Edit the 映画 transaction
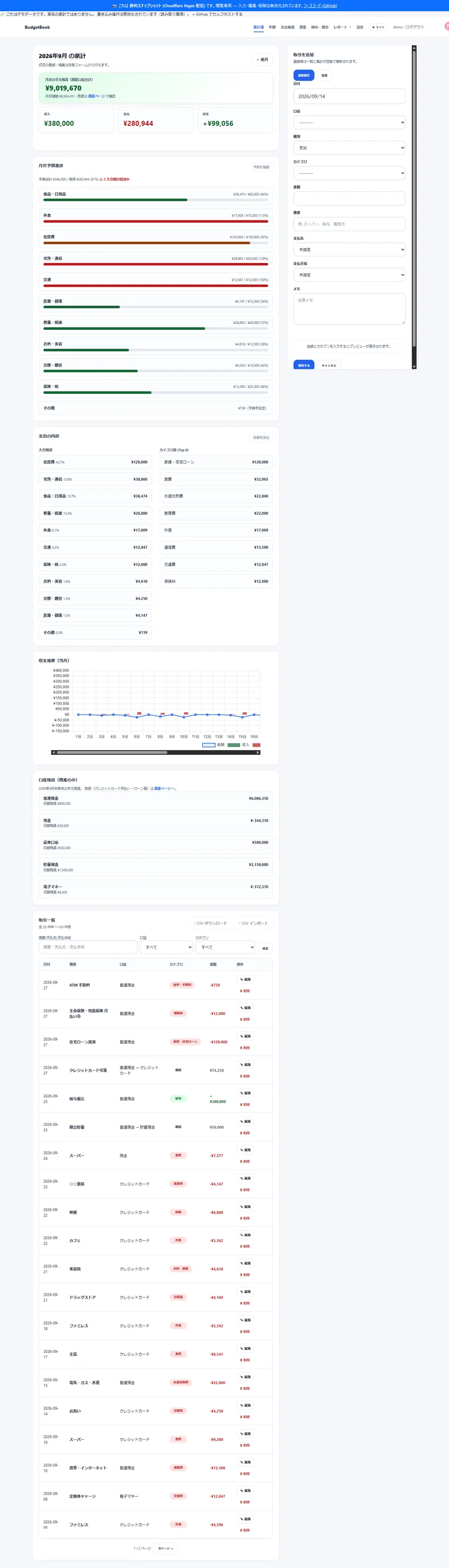 pos(245,1206)
